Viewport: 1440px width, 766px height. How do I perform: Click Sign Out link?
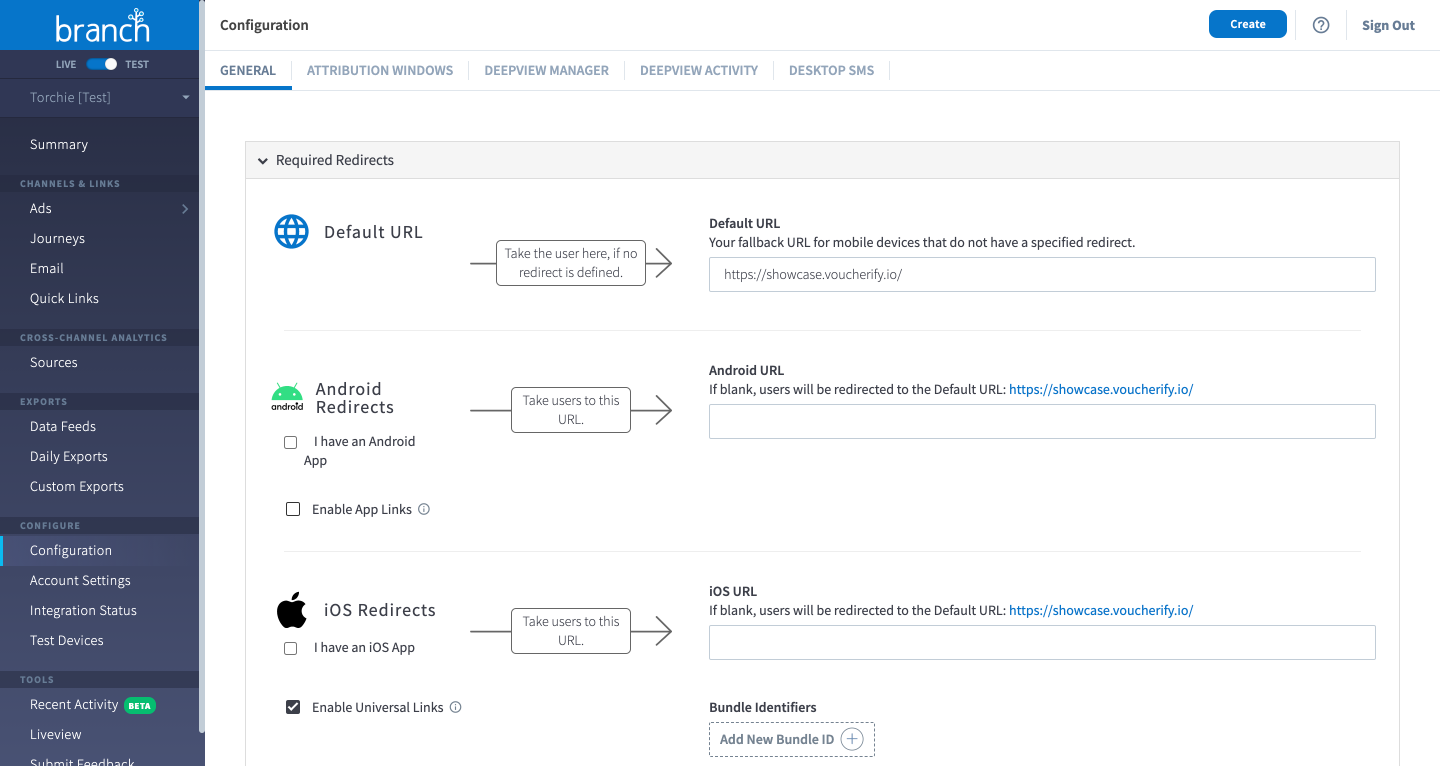(x=1388, y=25)
